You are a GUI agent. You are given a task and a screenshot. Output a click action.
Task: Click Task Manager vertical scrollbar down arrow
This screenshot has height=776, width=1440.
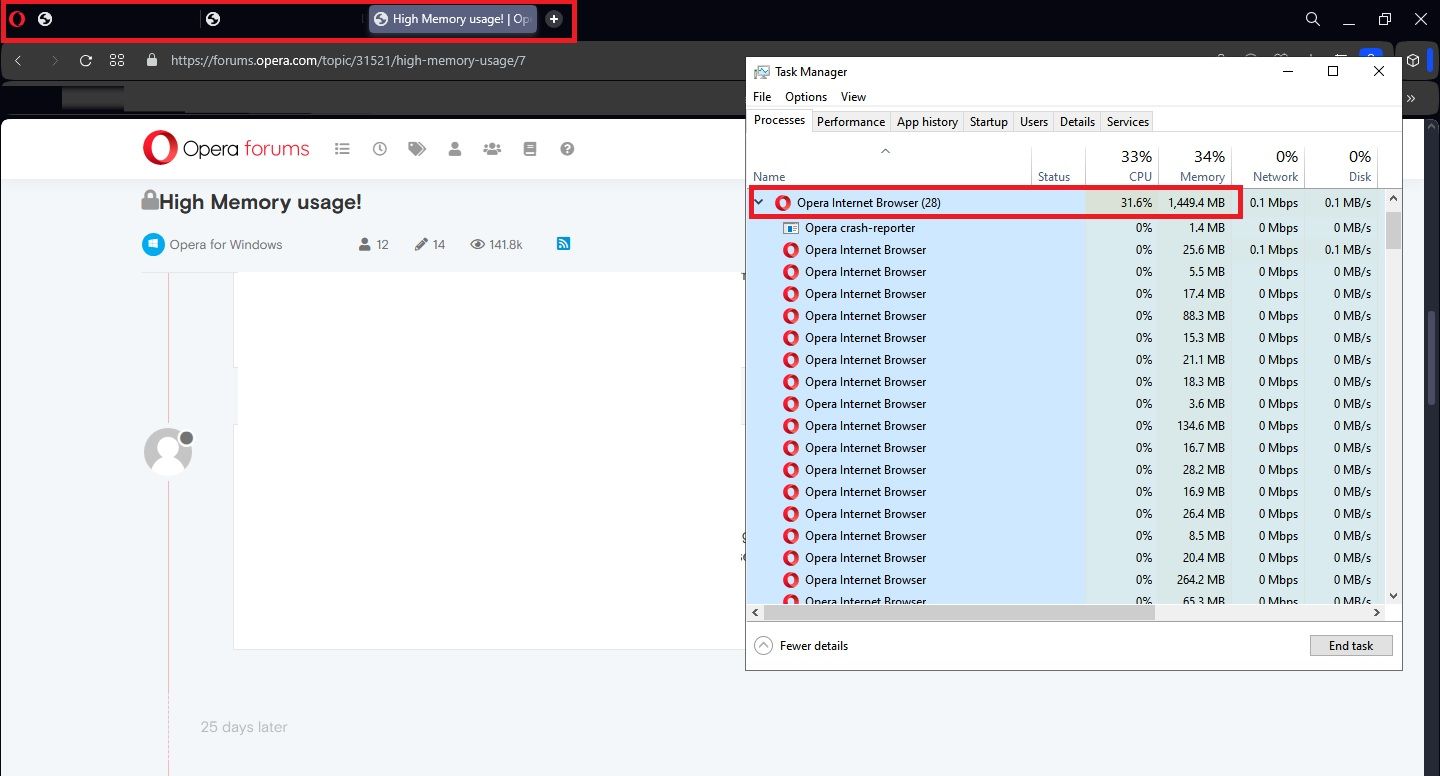[x=1393, y=596]
